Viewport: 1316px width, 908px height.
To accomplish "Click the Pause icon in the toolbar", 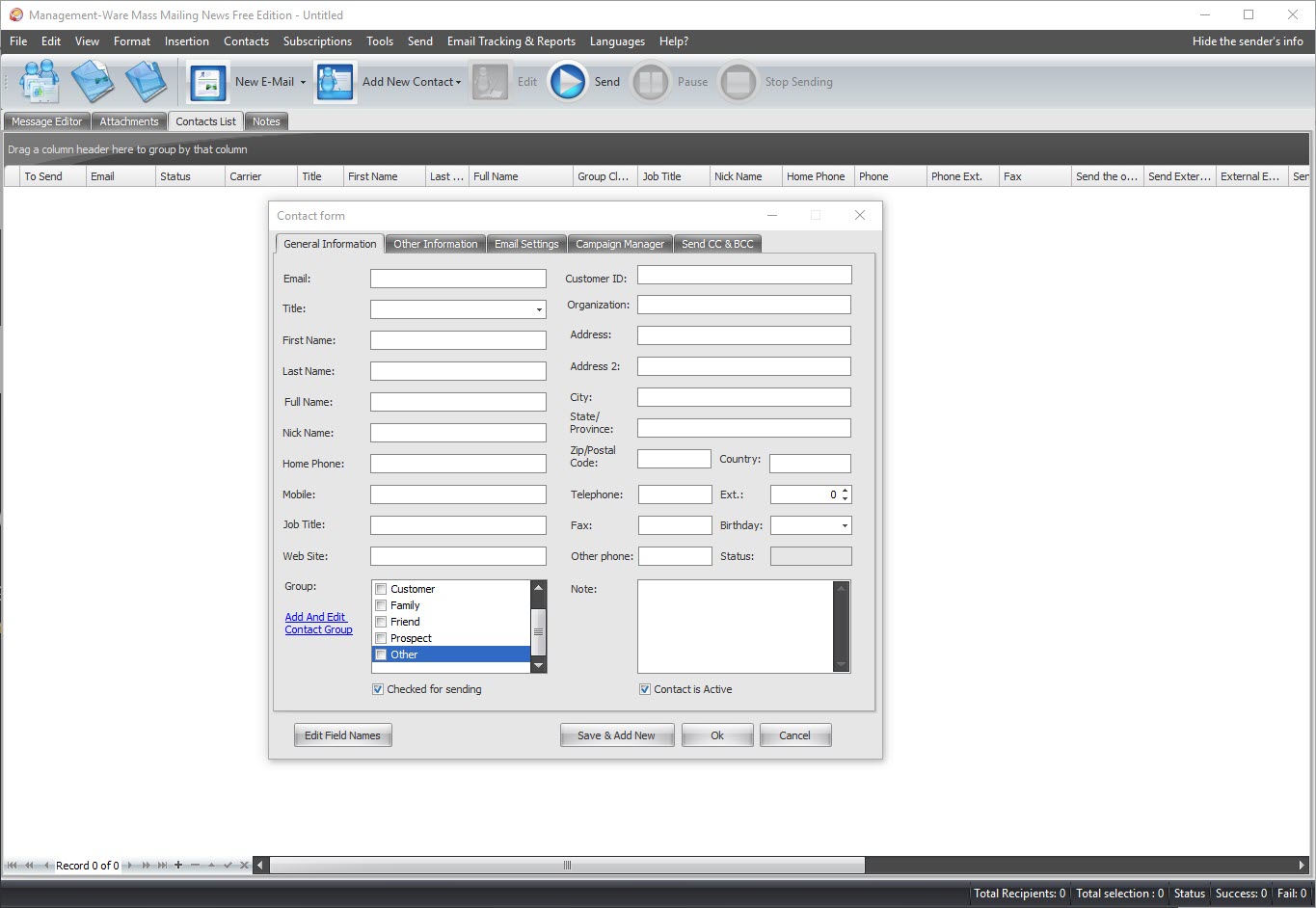I will [x=651, y=82].
